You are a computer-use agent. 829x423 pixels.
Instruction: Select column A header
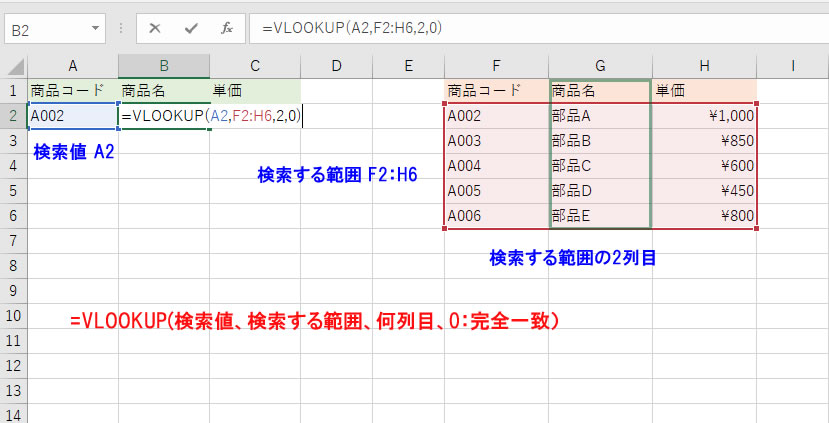(x=73, y=66)
